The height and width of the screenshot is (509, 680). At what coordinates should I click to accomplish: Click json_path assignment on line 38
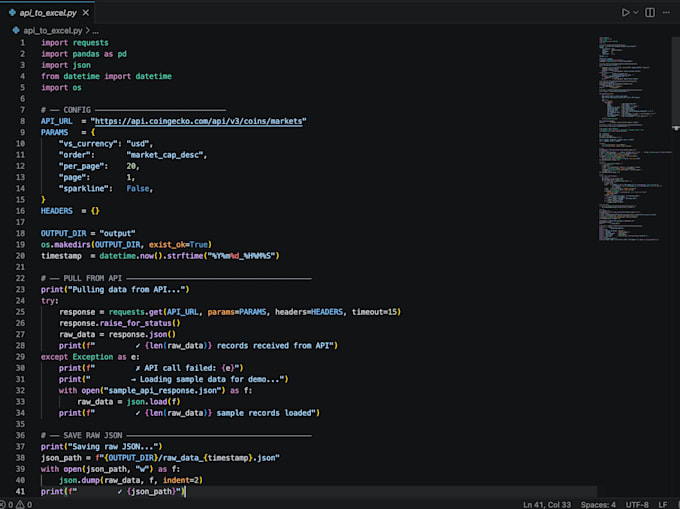click(x=160, y=458)
